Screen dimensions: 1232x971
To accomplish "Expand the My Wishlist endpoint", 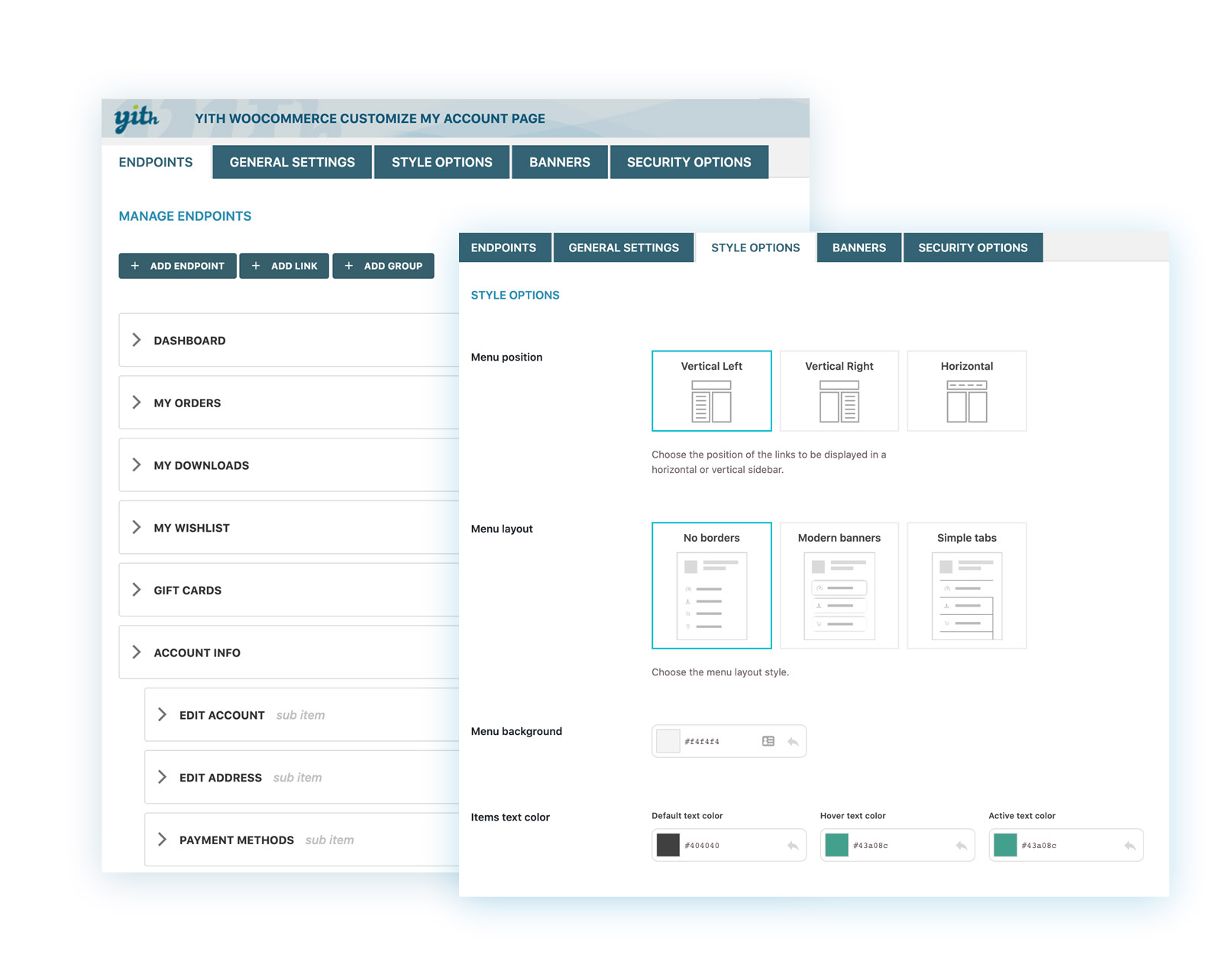I will (137, 527).
